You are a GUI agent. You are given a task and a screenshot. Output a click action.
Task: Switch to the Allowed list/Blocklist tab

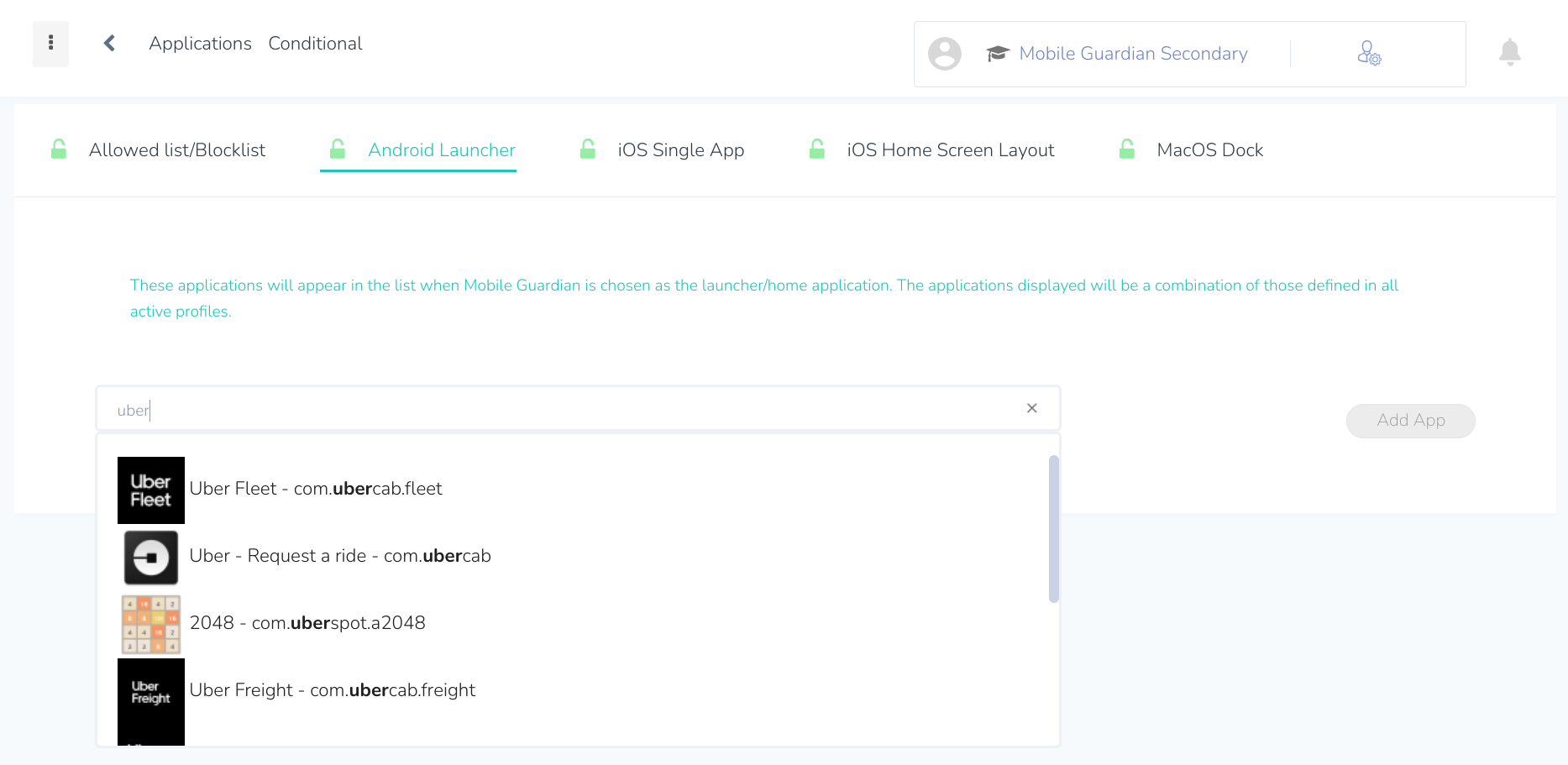(177, 150)
